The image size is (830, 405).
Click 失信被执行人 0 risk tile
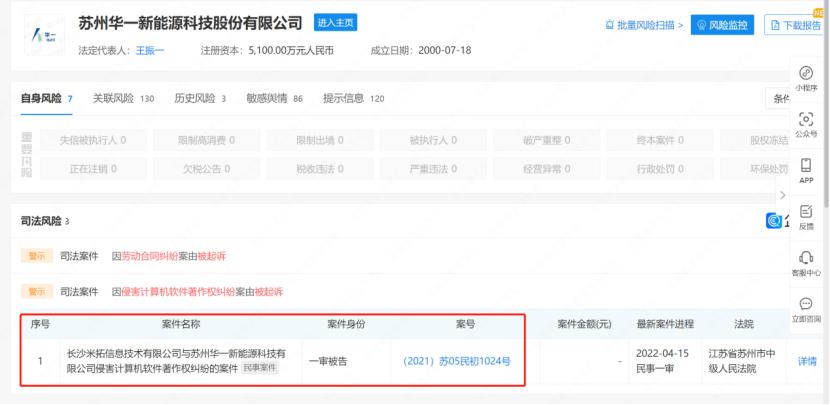(93, 140)
